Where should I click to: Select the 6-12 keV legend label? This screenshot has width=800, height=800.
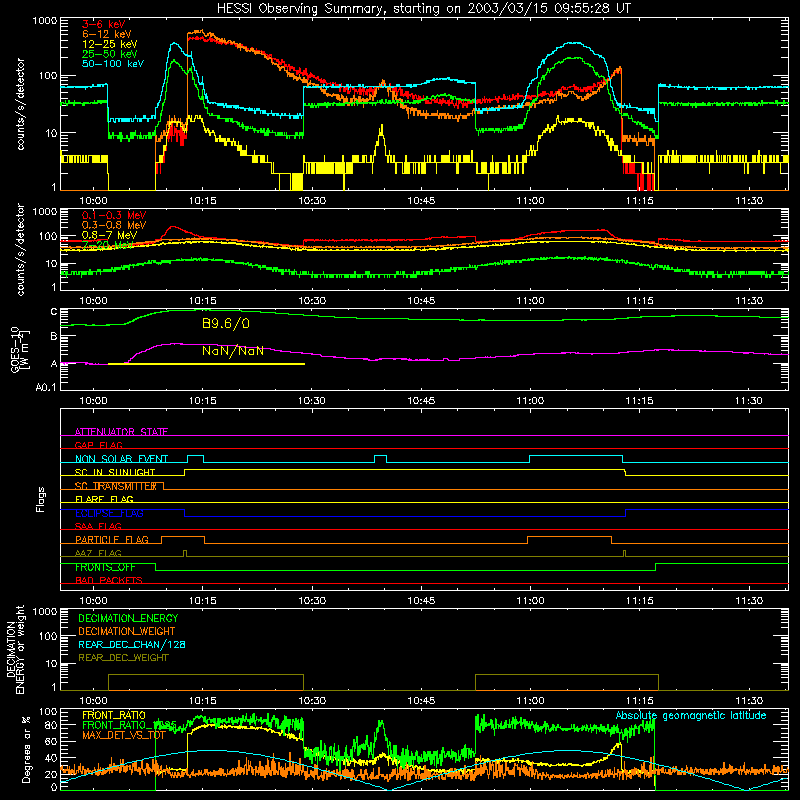tap(107, 34)
